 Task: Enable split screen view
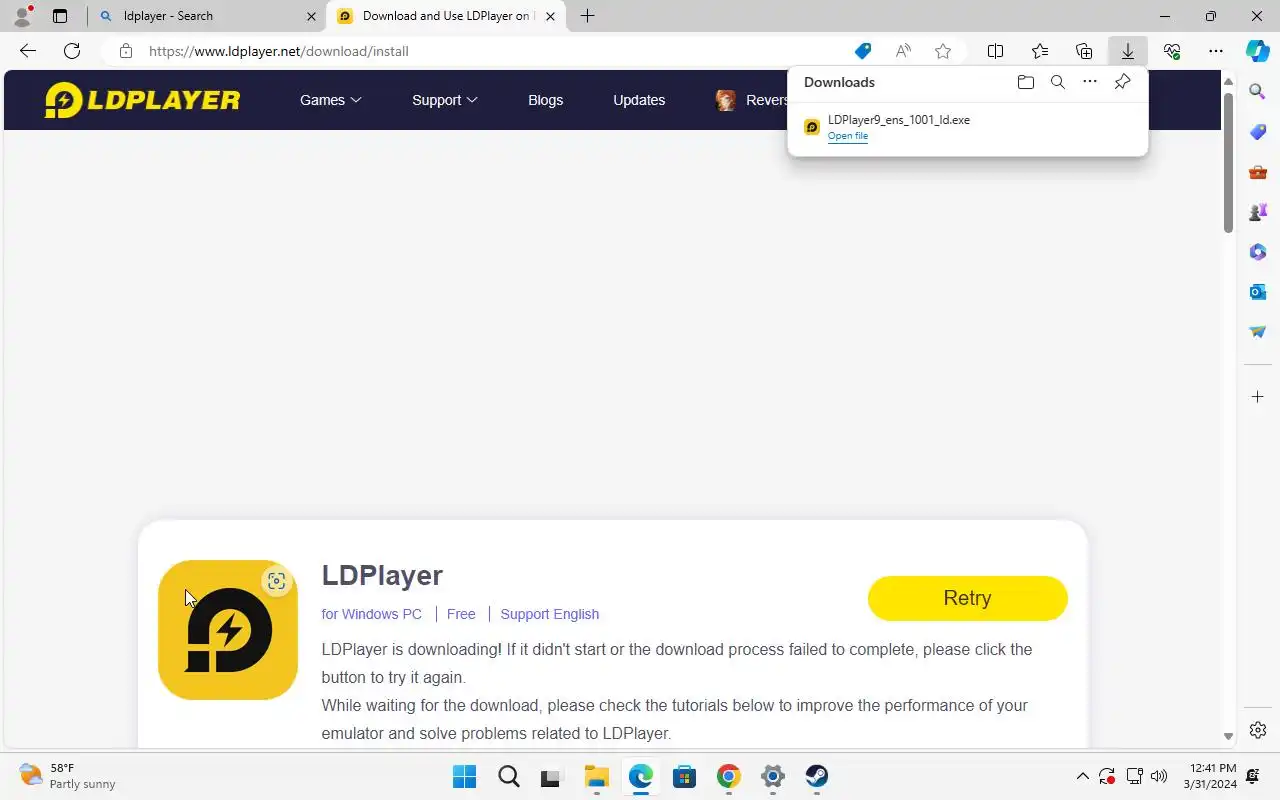996,51
